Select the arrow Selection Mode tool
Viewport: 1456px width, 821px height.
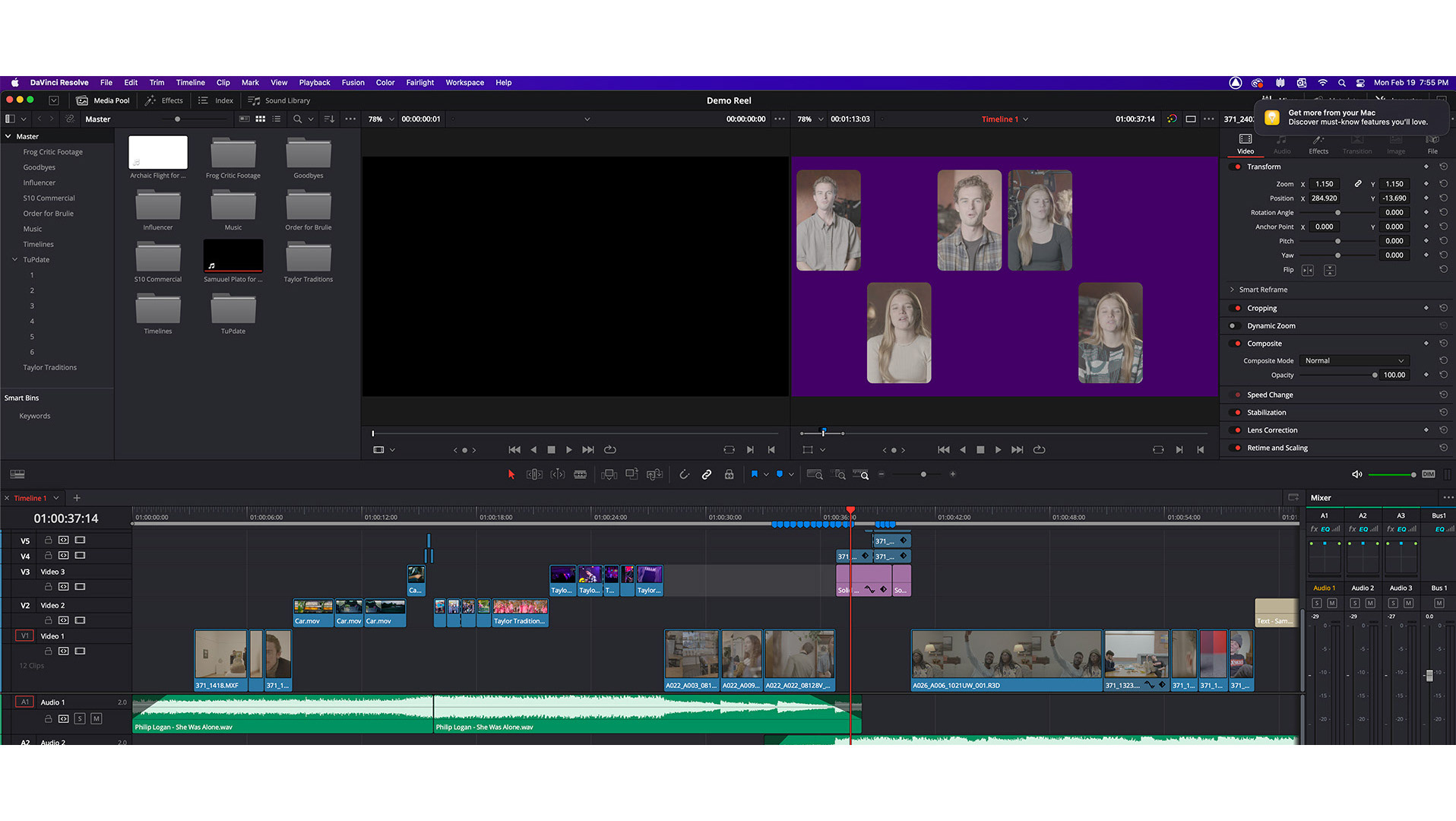point(511,474)
